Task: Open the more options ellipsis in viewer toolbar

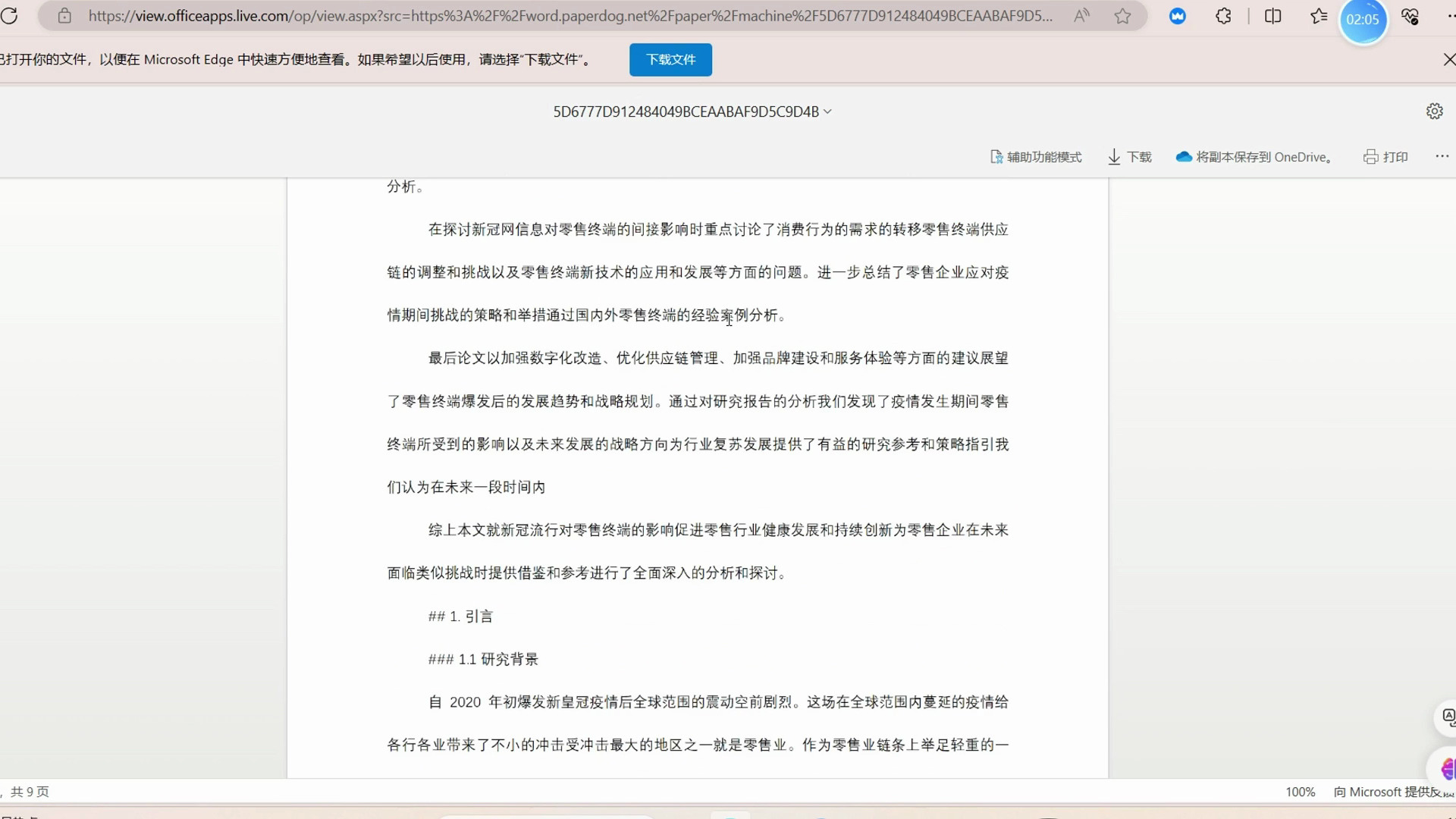Action: point(1442,156)
